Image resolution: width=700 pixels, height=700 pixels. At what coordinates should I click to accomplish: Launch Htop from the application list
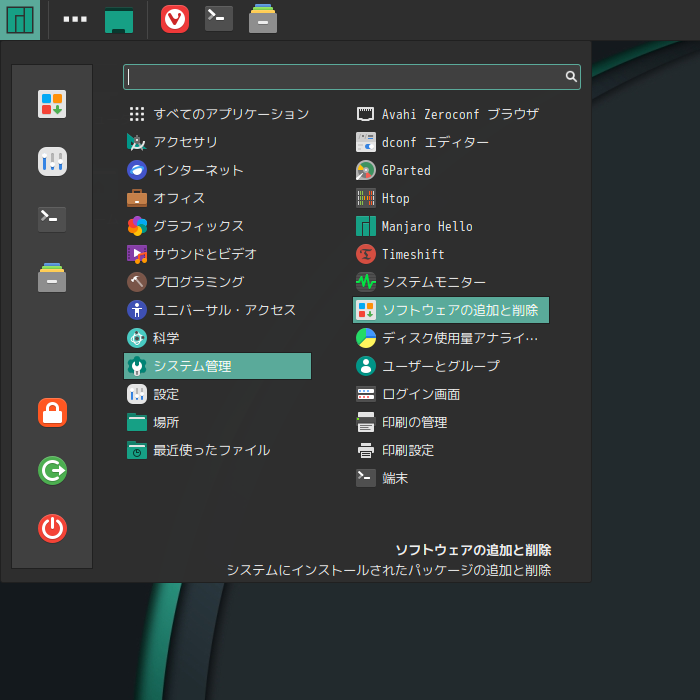click(395, 198)
